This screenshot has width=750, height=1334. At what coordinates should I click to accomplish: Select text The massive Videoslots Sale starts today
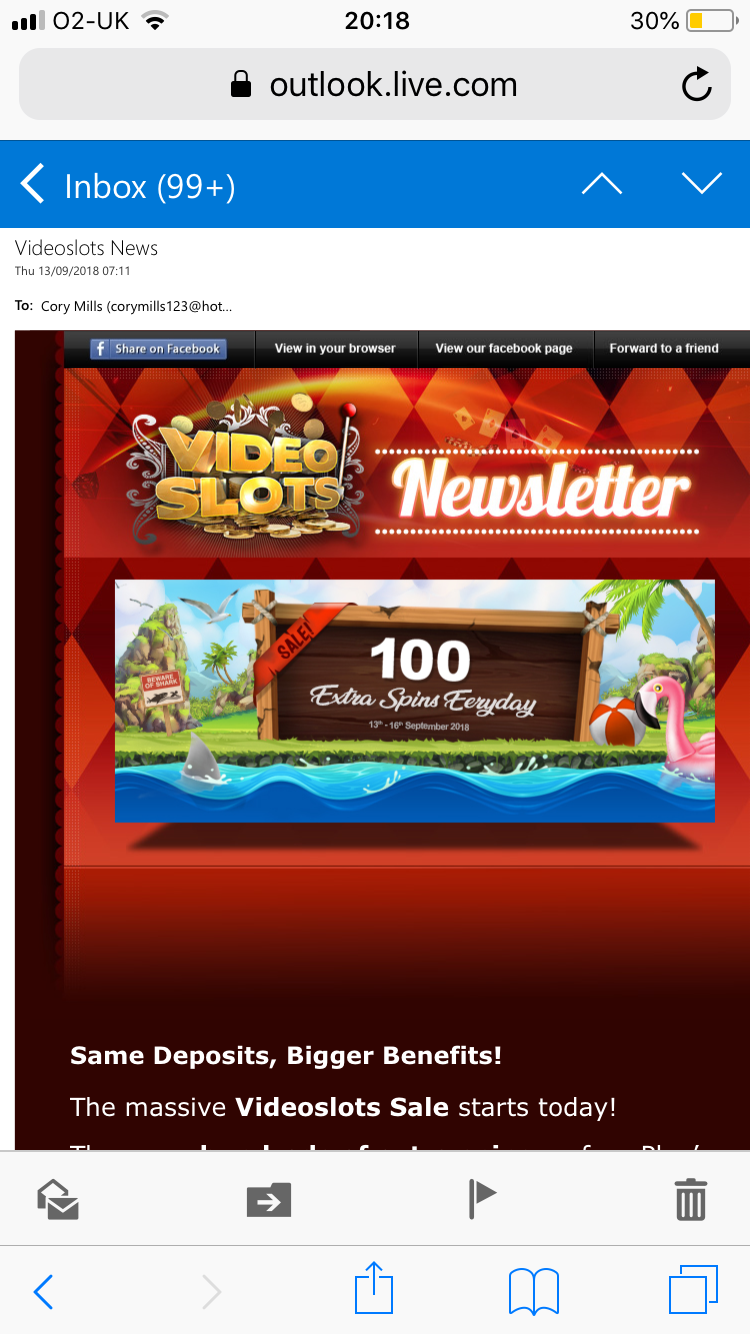343,1108
